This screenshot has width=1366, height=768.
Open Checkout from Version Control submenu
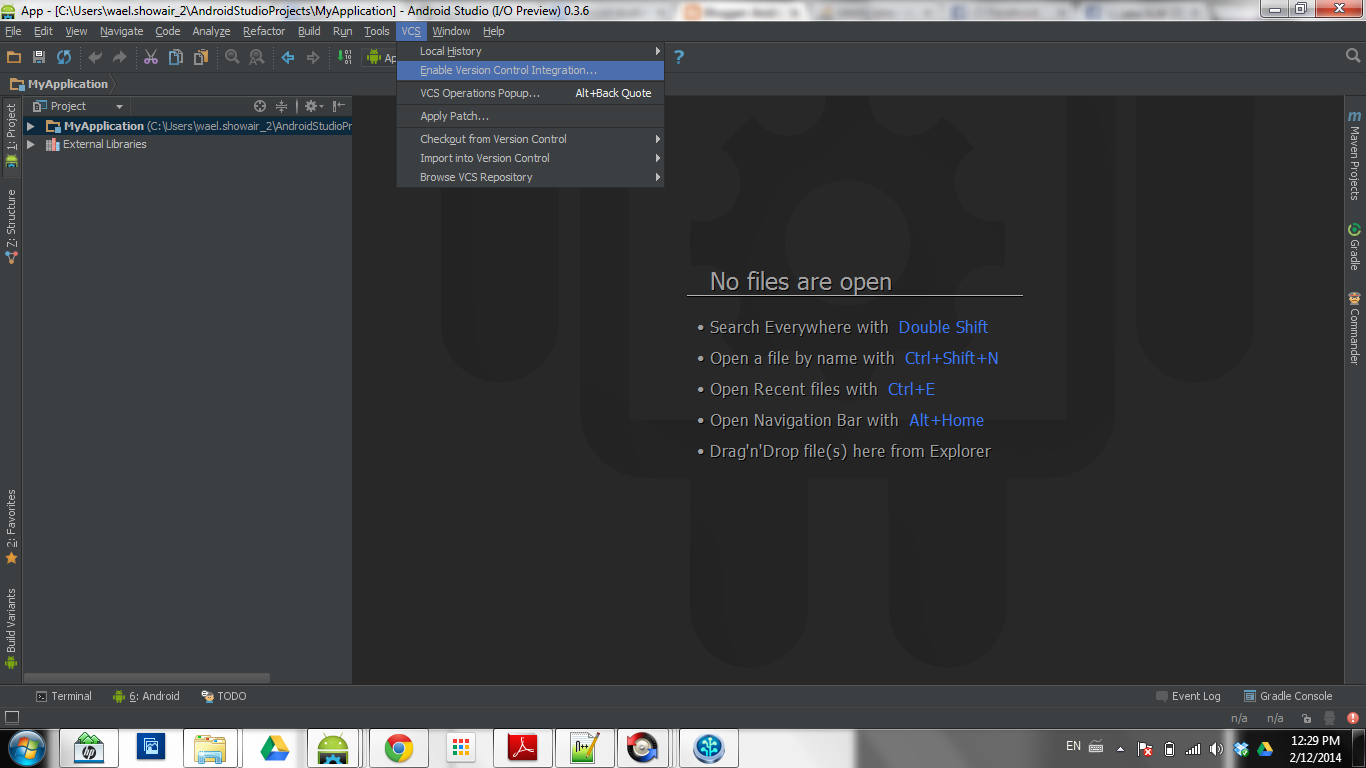pos(530,139)
